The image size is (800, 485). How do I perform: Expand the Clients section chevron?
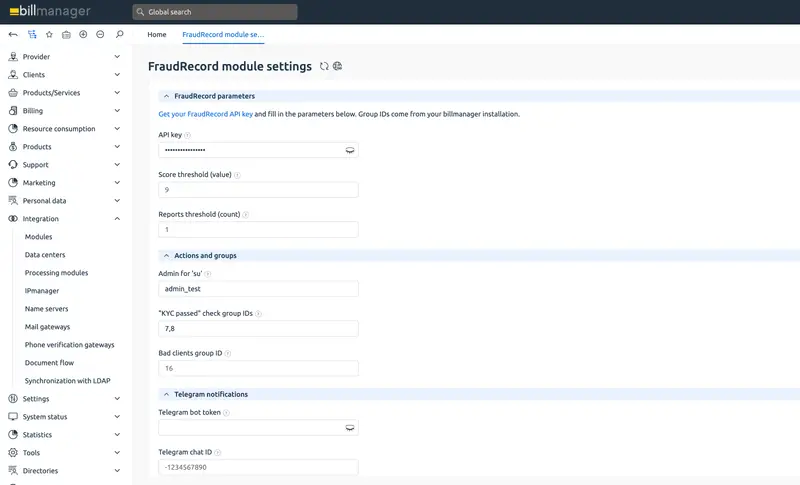[x=117, y=74]
